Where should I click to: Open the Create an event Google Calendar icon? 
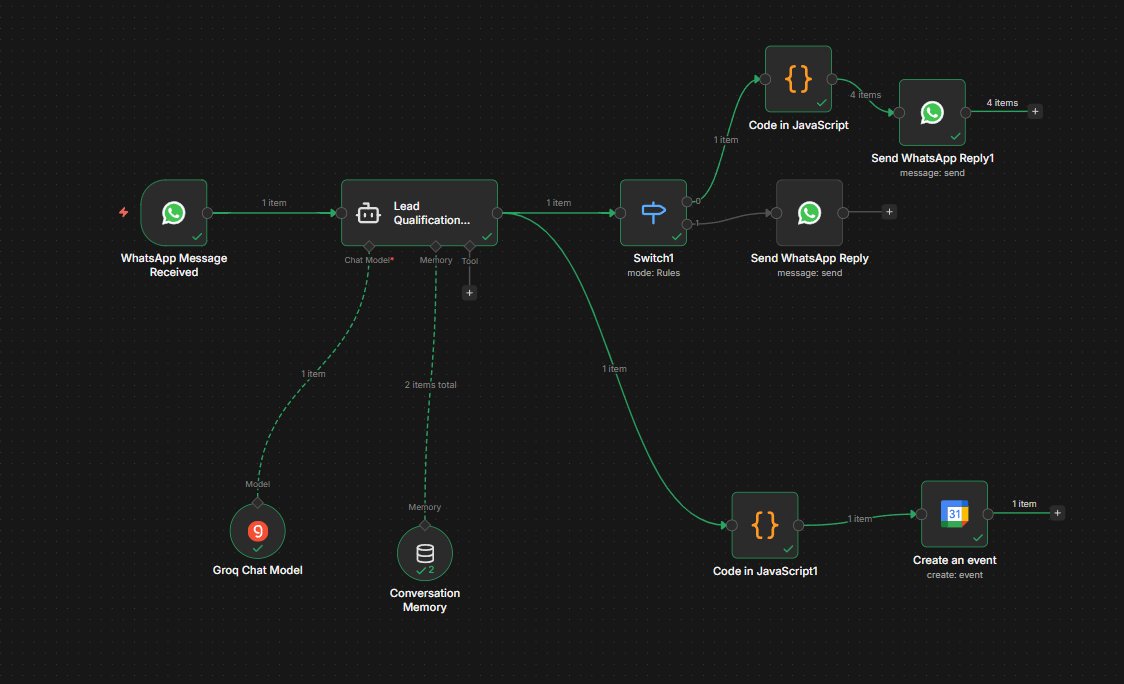[x=954, y=512]
